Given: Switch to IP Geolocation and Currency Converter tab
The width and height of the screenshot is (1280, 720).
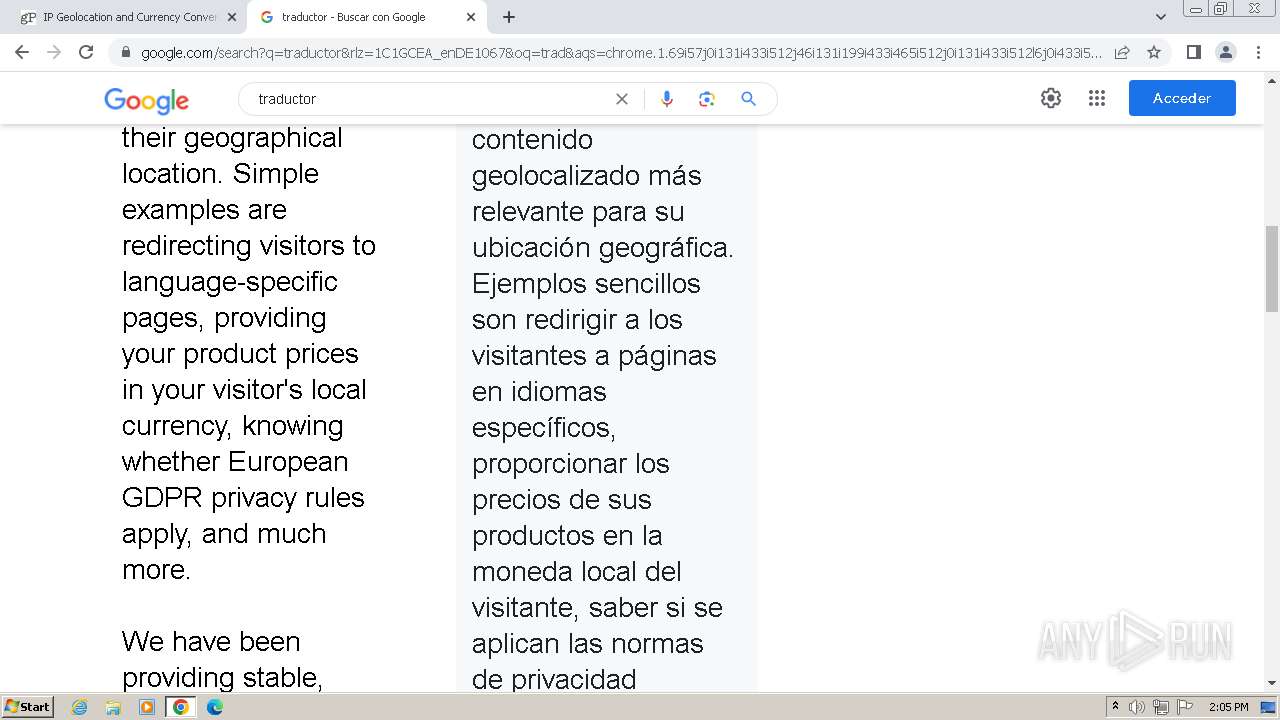Looking at the screenshot, I should 127,17.
